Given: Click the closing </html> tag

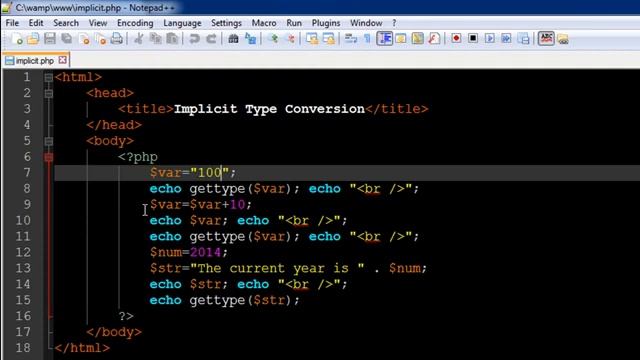Looking at the screenshot, I should (82, 348).
